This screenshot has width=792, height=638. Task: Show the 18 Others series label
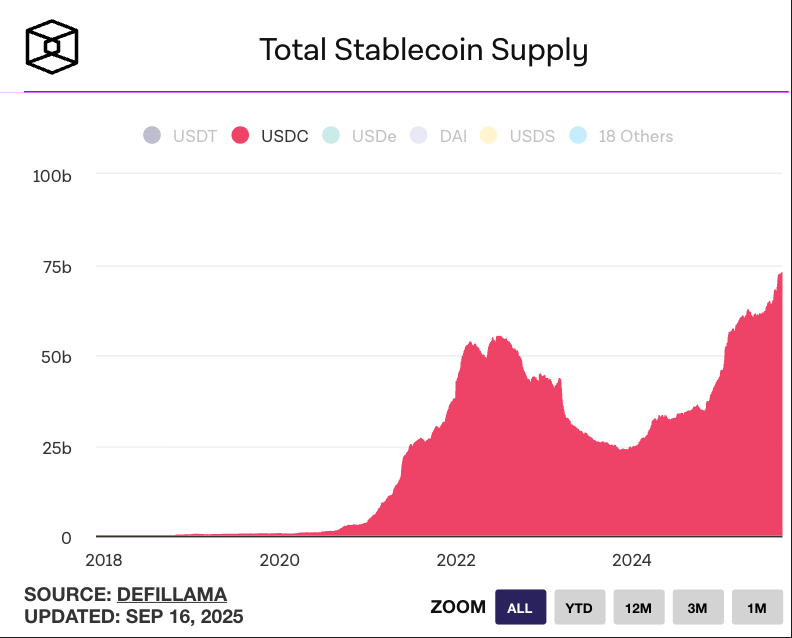click(635, 136)
